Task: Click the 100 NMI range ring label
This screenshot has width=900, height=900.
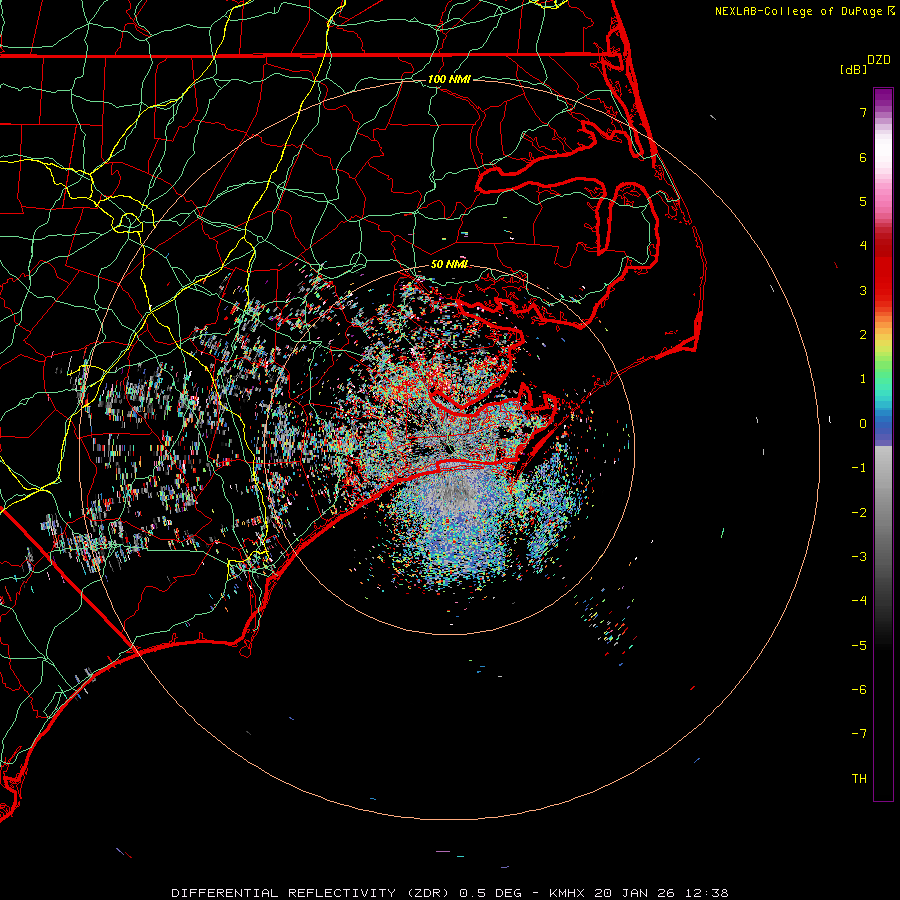Action: [x=449, y=79]
